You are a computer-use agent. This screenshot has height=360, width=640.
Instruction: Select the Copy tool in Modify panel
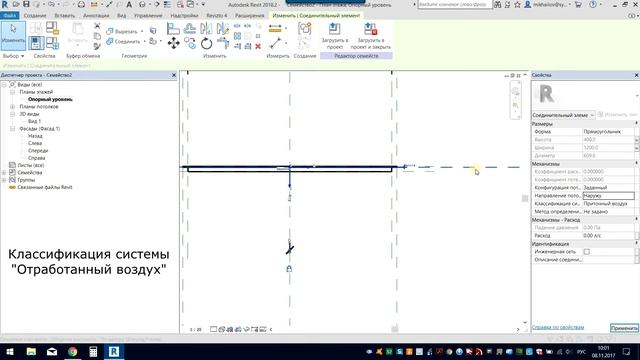point(190,43)
